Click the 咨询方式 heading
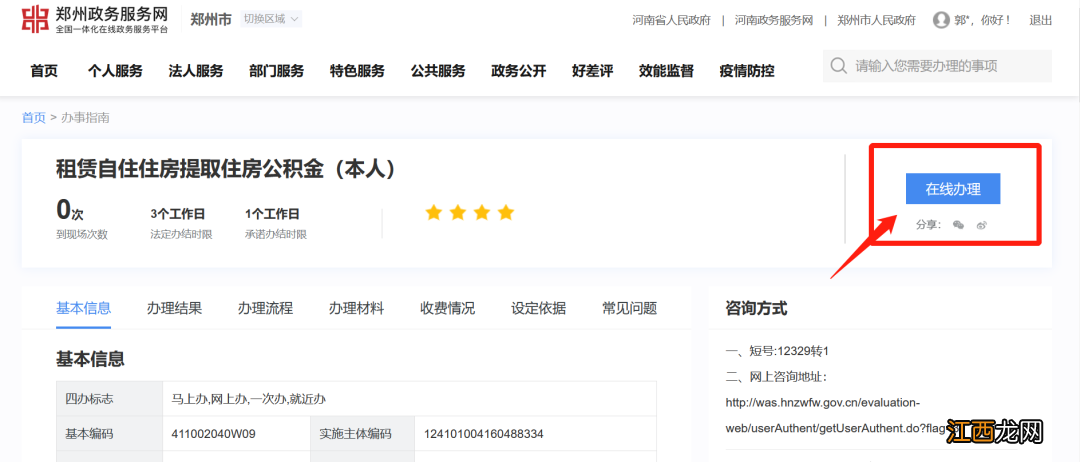 pos(756,308)
